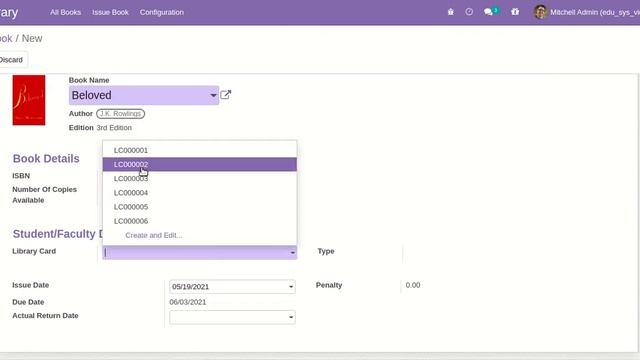Click the 3rd Edition text
Screen dimensions: 640x360
[114, 128]
